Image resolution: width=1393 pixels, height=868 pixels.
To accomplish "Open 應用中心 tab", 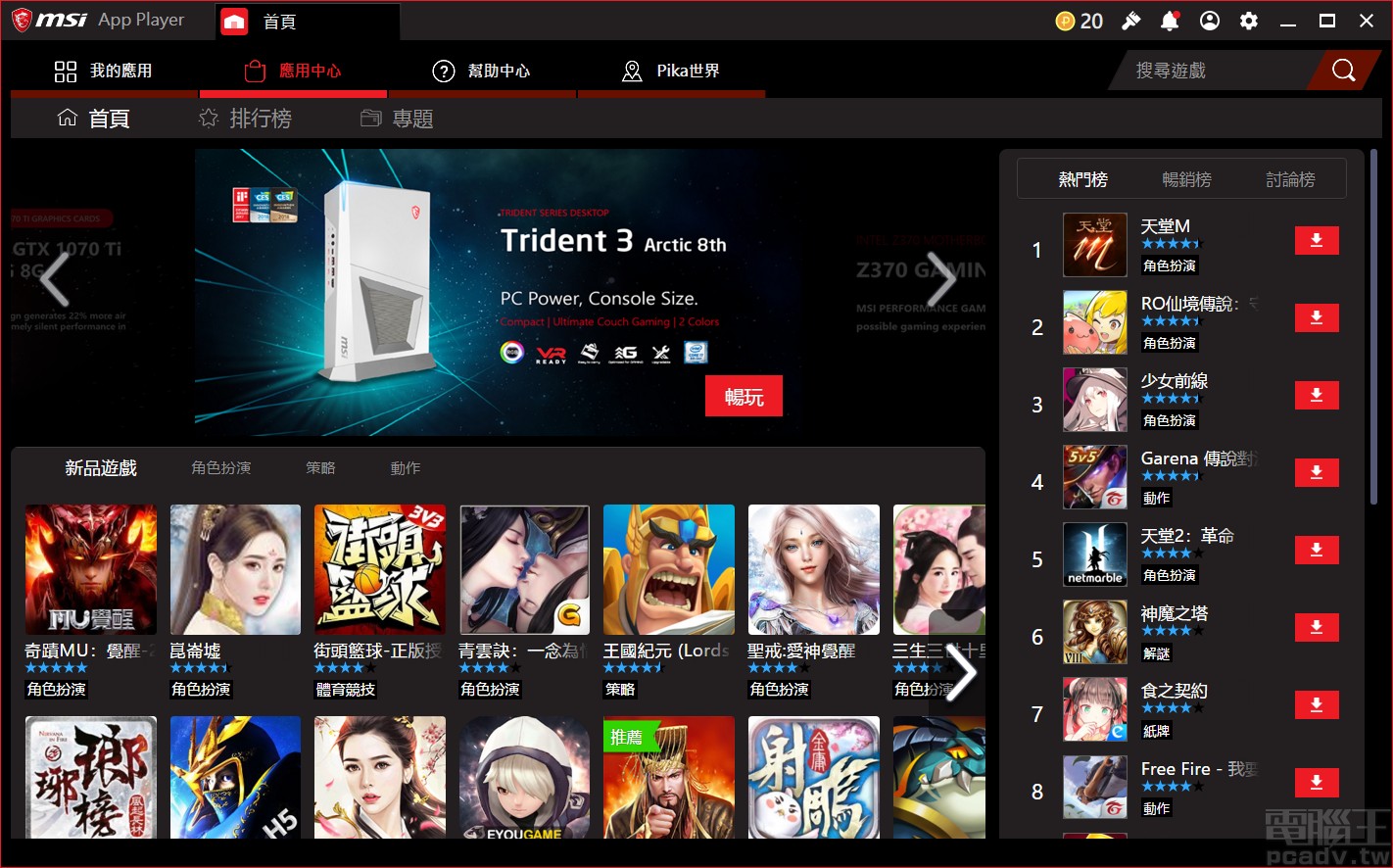I will tap(293, 71).
